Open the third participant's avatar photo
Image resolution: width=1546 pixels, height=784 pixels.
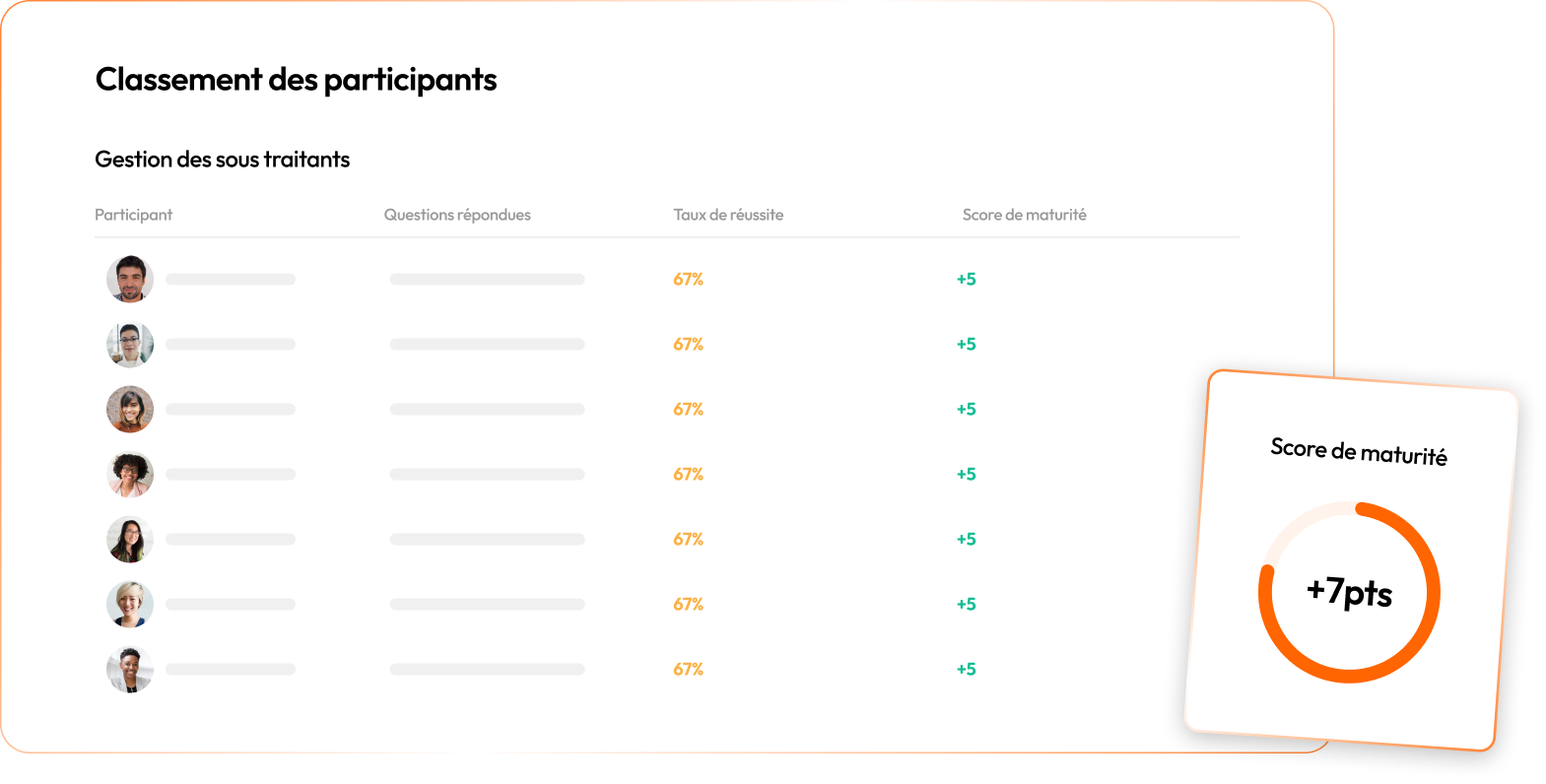click(x=130, y=409)
